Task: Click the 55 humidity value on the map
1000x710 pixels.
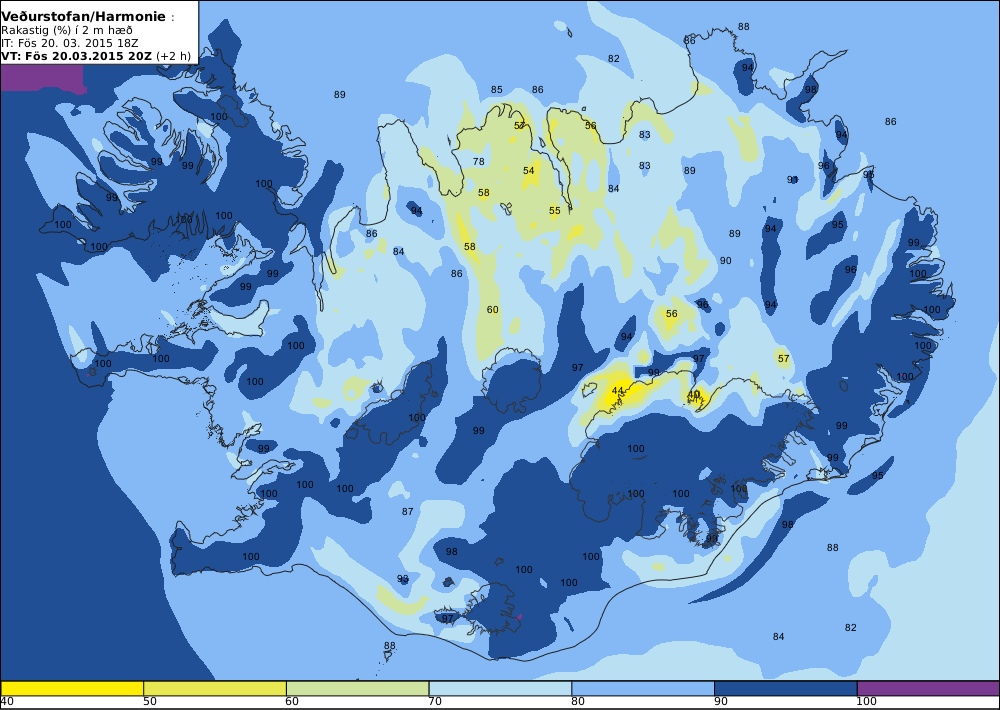Action: (555, 211)
